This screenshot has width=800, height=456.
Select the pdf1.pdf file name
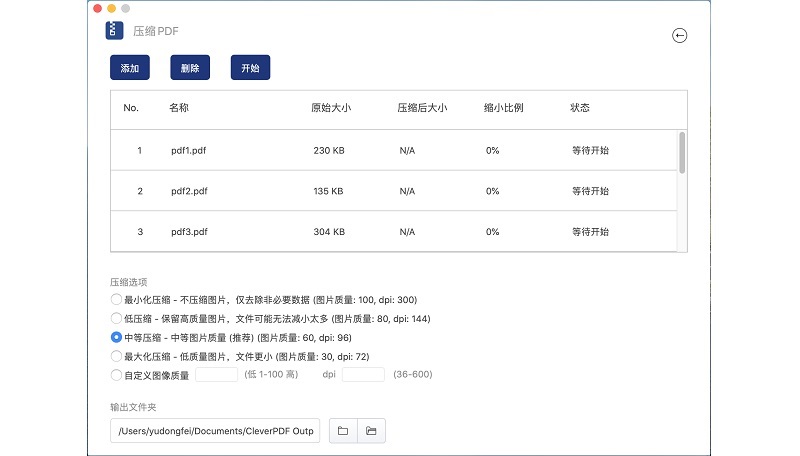pyautogui.click(x=189, y=150)
